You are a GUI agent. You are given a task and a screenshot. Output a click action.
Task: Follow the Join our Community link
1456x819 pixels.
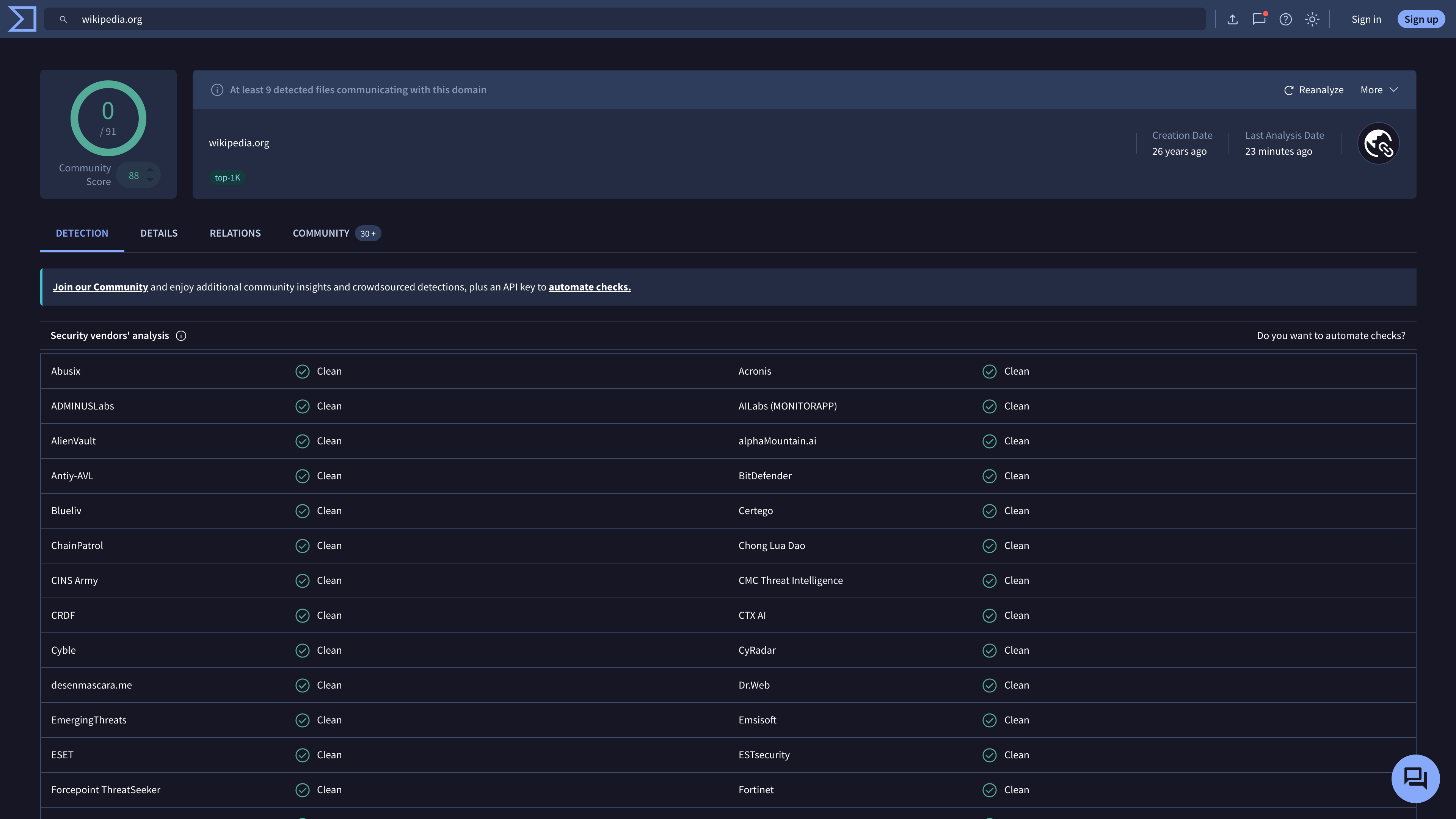pyautogui.click(x=100, y=287)
